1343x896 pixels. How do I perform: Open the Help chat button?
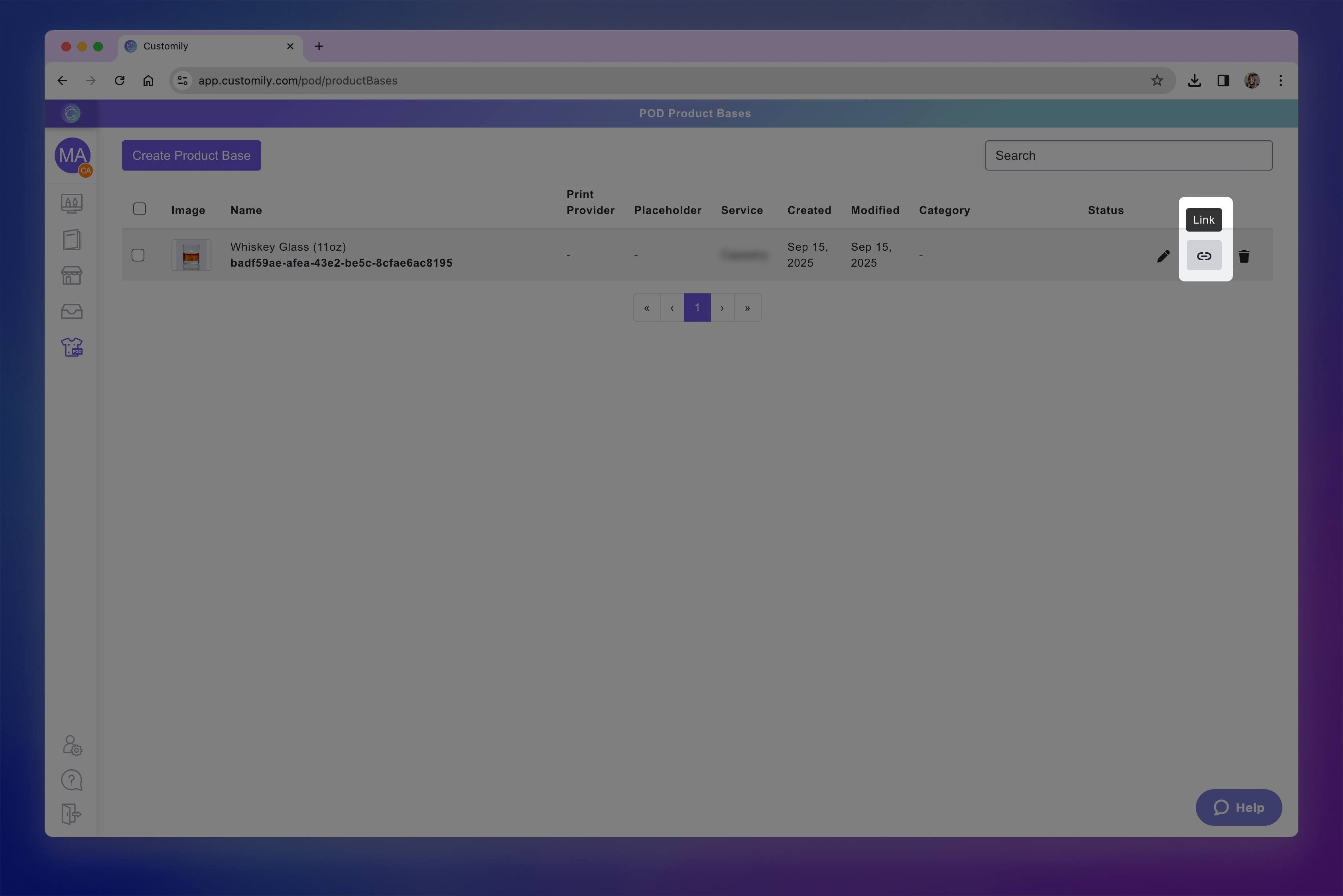pyautogui.click(x=1239, y=807)
